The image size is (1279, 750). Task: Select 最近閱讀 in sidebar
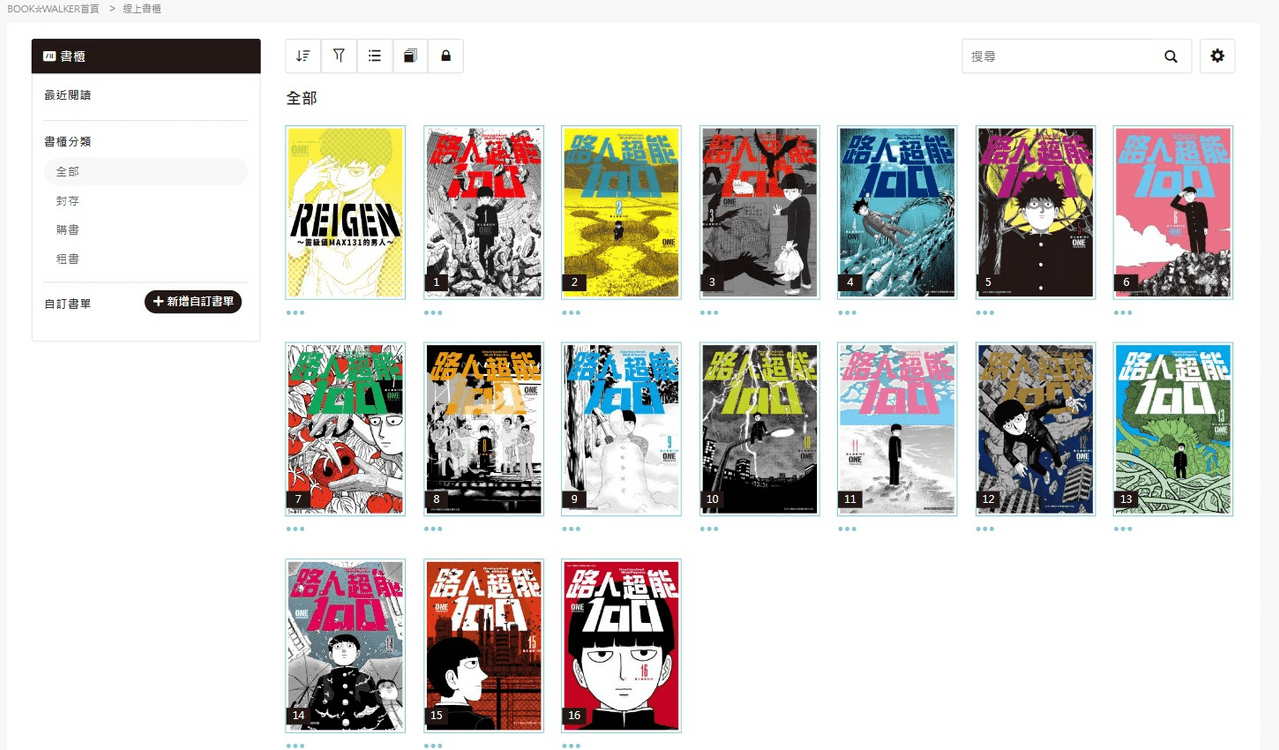(x=68, y=96)
